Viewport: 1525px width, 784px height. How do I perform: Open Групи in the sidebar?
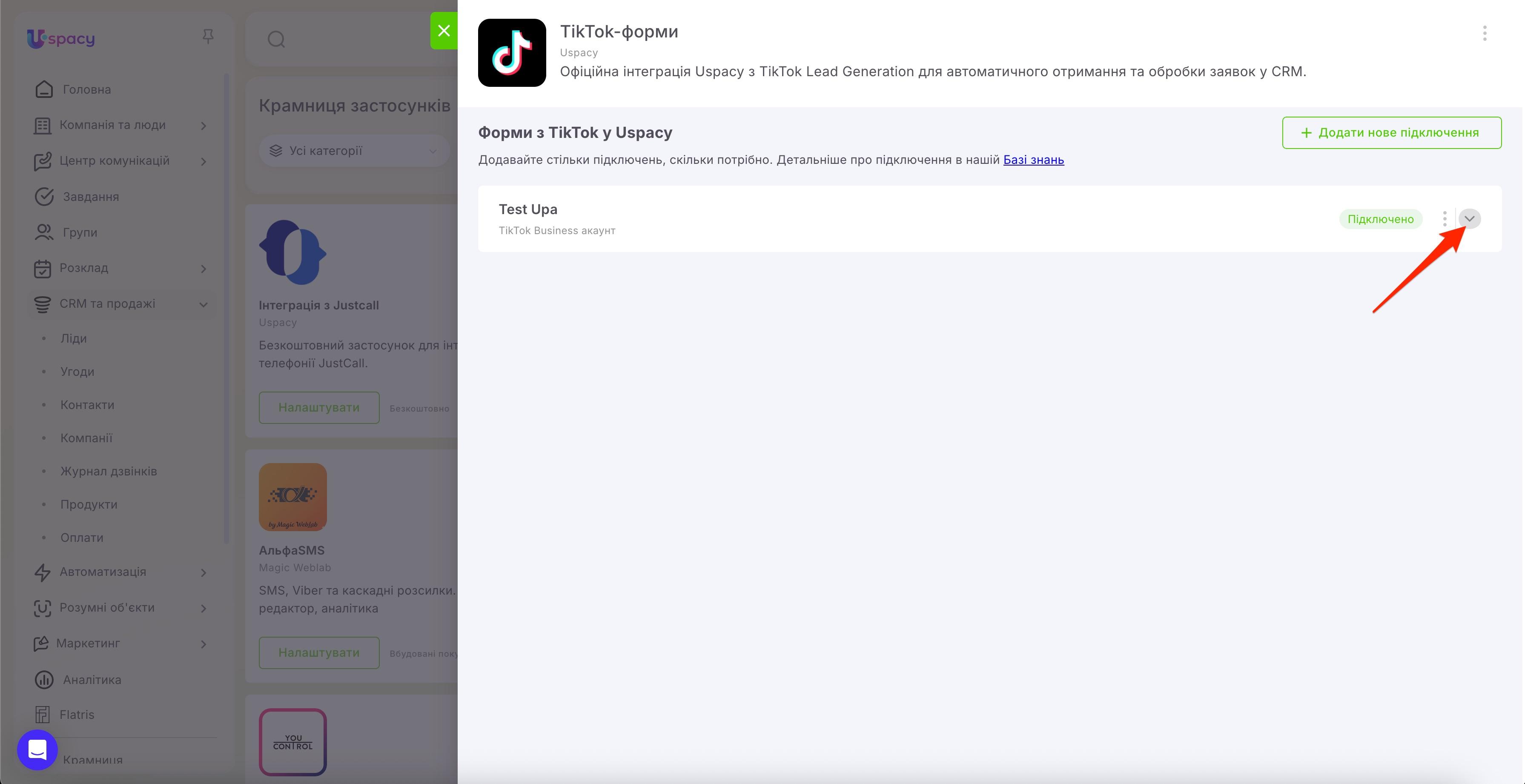coord(80,232)
